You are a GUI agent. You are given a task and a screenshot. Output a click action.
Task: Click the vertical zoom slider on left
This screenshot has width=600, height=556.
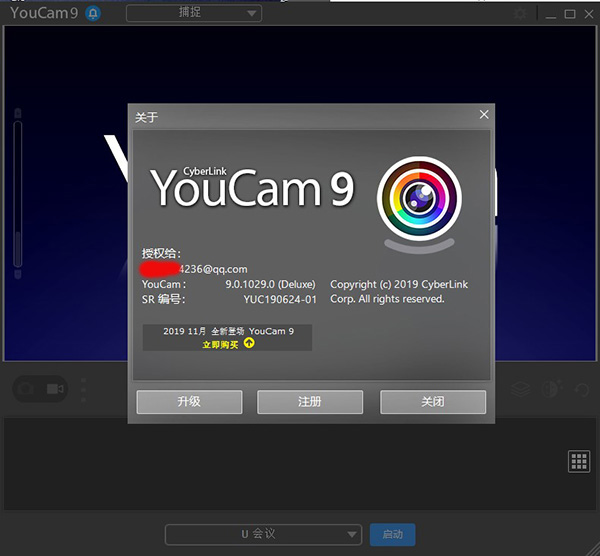17,190
